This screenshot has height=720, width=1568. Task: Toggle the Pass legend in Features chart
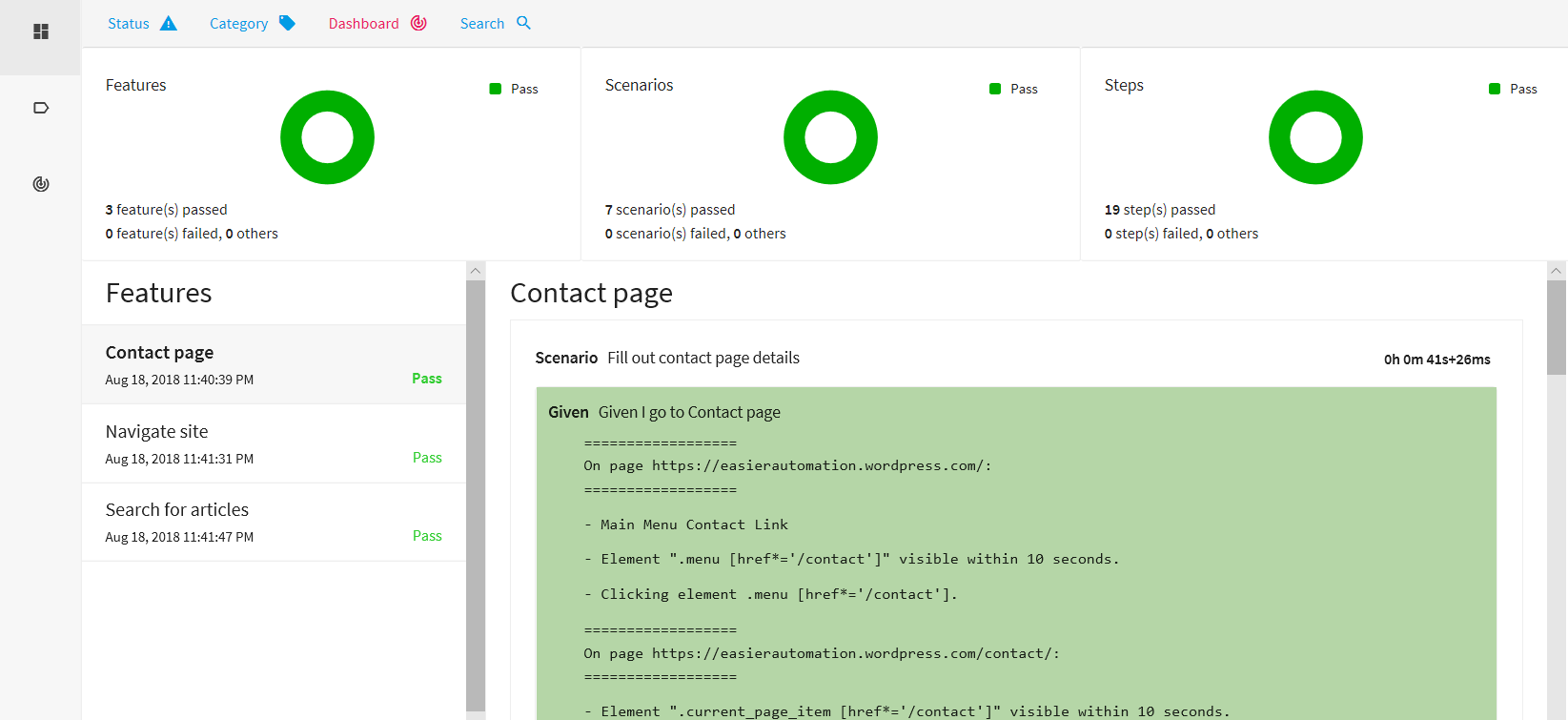514,89
